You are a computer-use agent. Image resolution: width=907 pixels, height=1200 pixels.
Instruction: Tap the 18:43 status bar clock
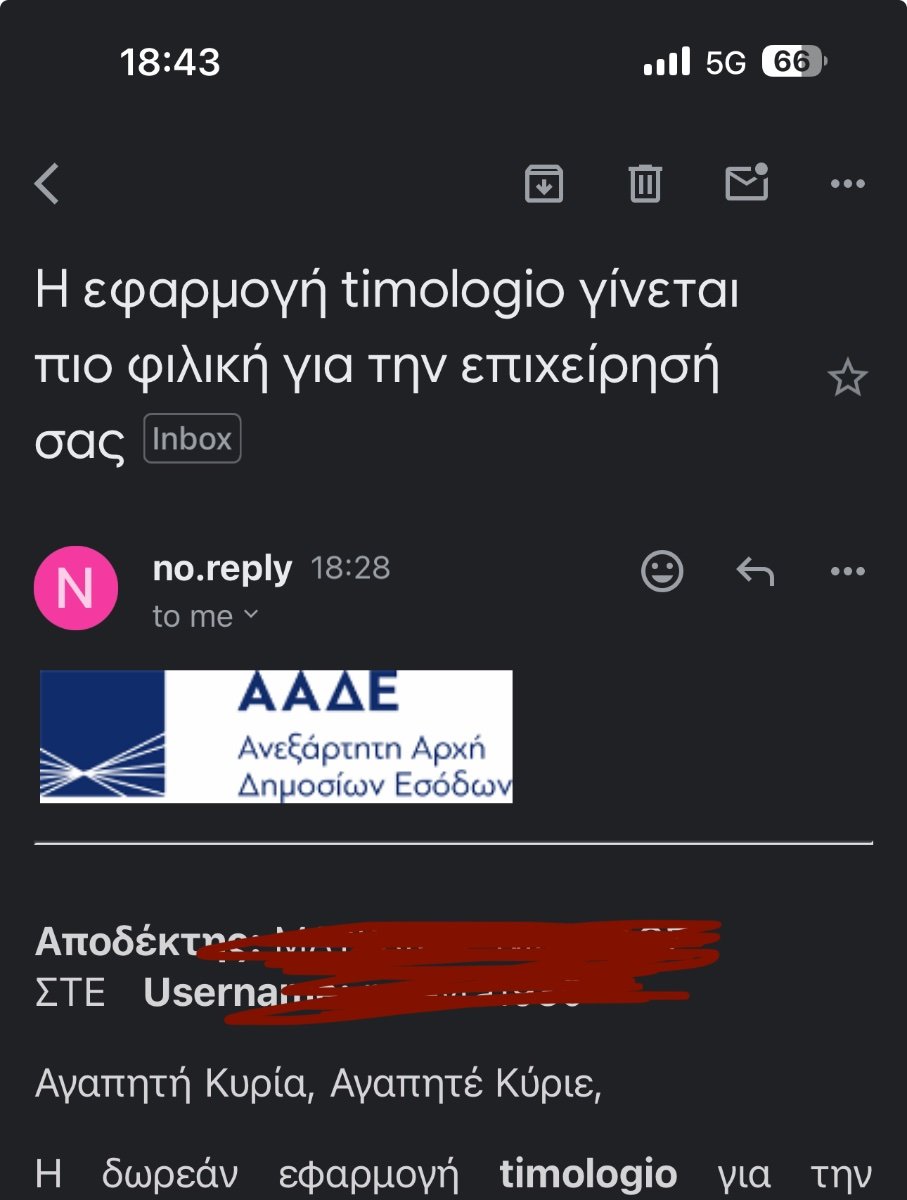click(170, 63)
